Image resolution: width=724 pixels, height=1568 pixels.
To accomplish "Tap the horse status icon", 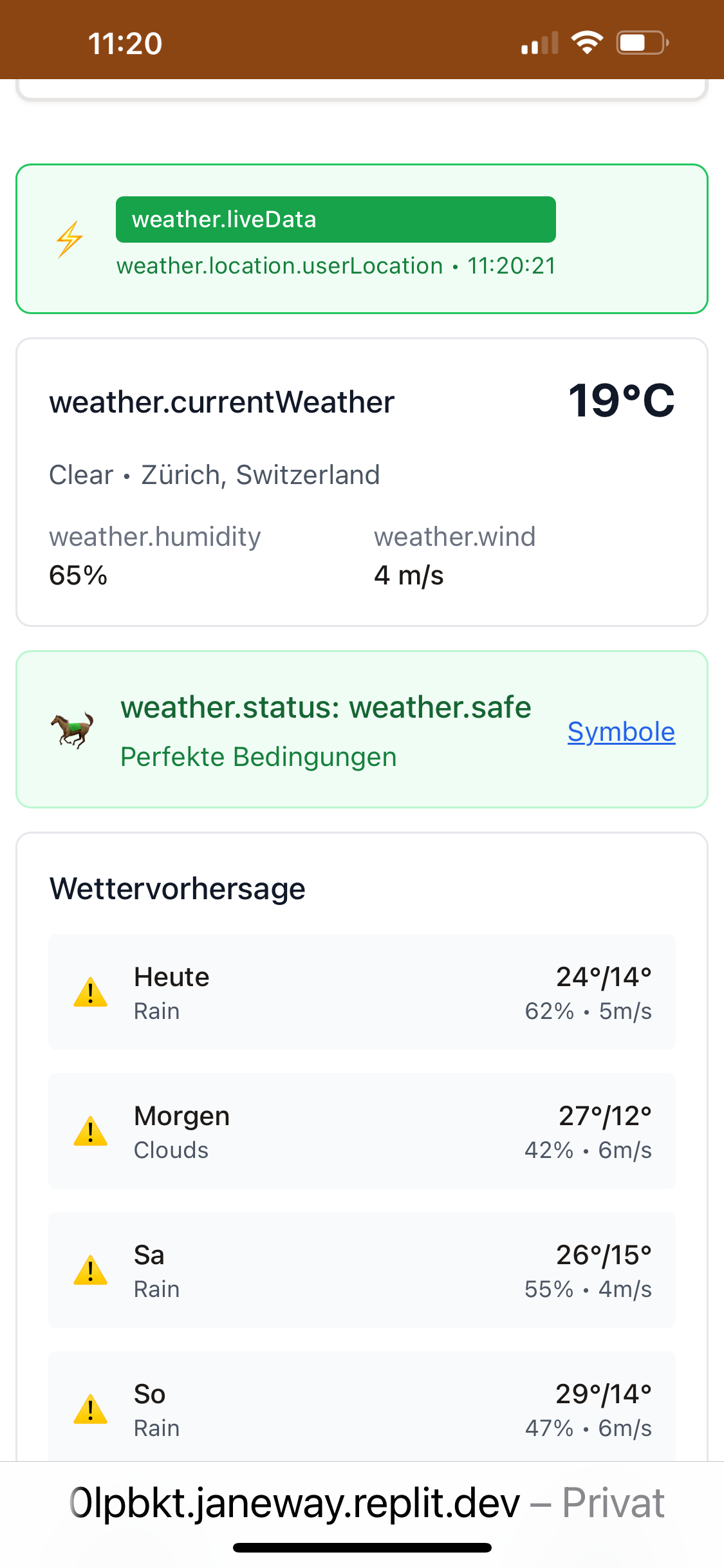I will [72, 730].
